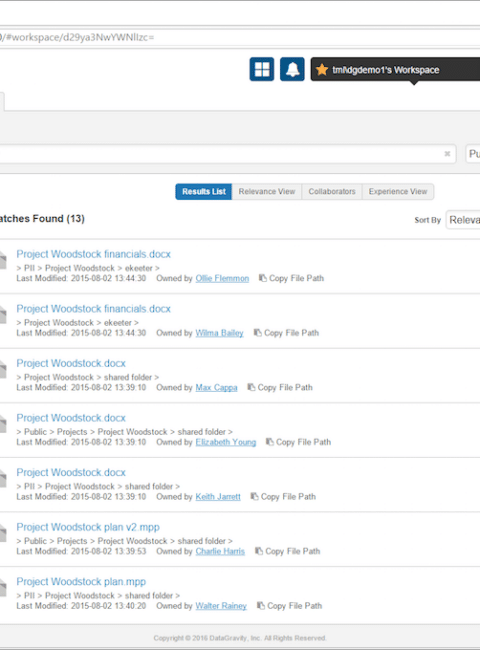Click copy icon beside Wilma Bailey's row
Image resolution: width=480 pixels, height=650 pixels.
(257, 332)
